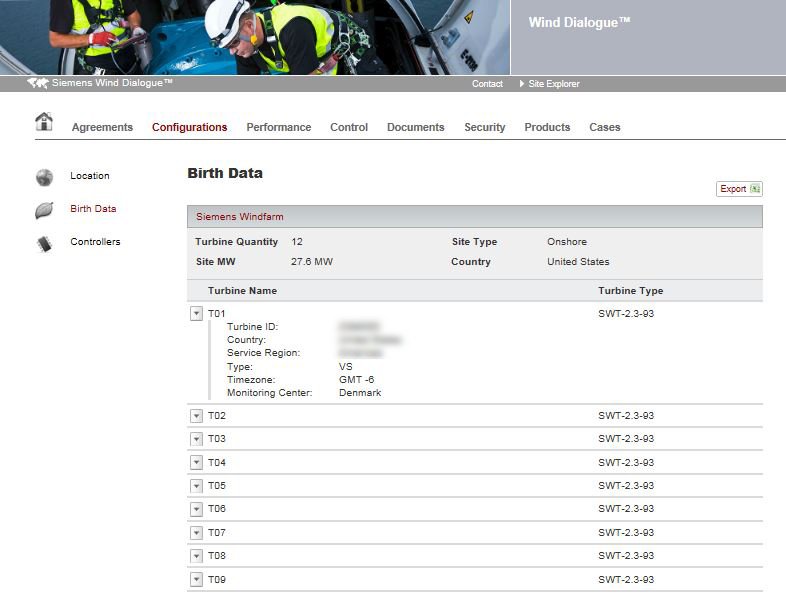Click SWT-2.3-93 in the T01 row

click(626, 314)
